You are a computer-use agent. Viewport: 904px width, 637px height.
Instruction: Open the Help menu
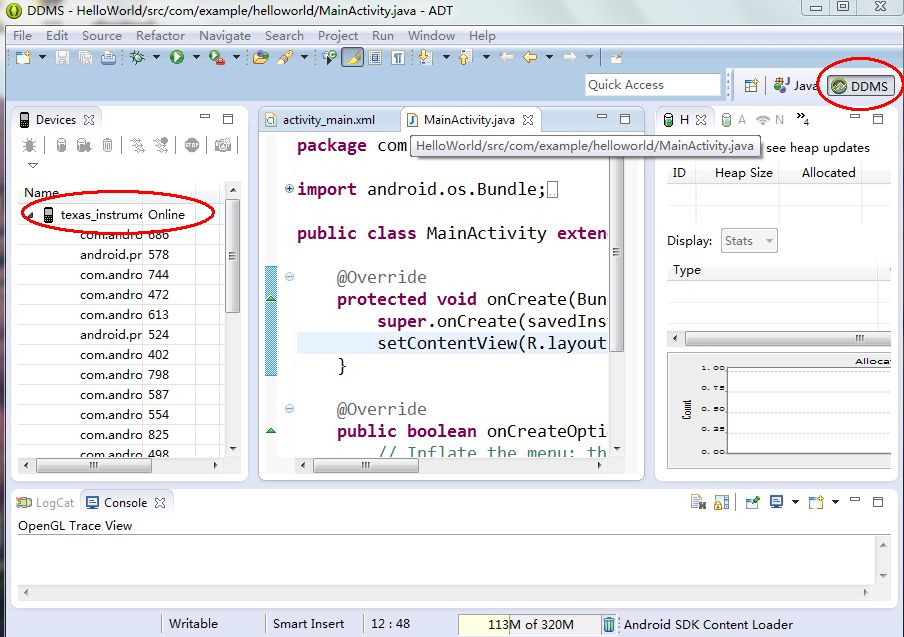coord(482,36)
